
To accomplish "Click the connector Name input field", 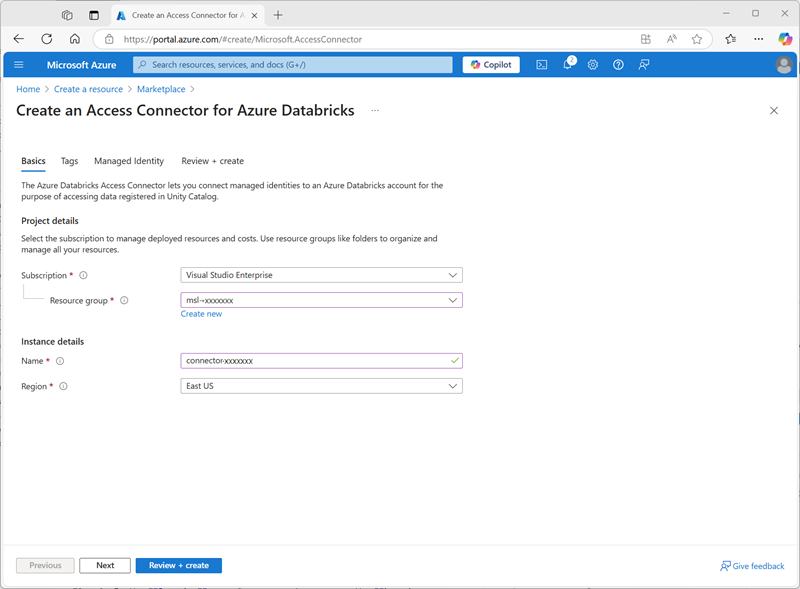I will 321,361.
